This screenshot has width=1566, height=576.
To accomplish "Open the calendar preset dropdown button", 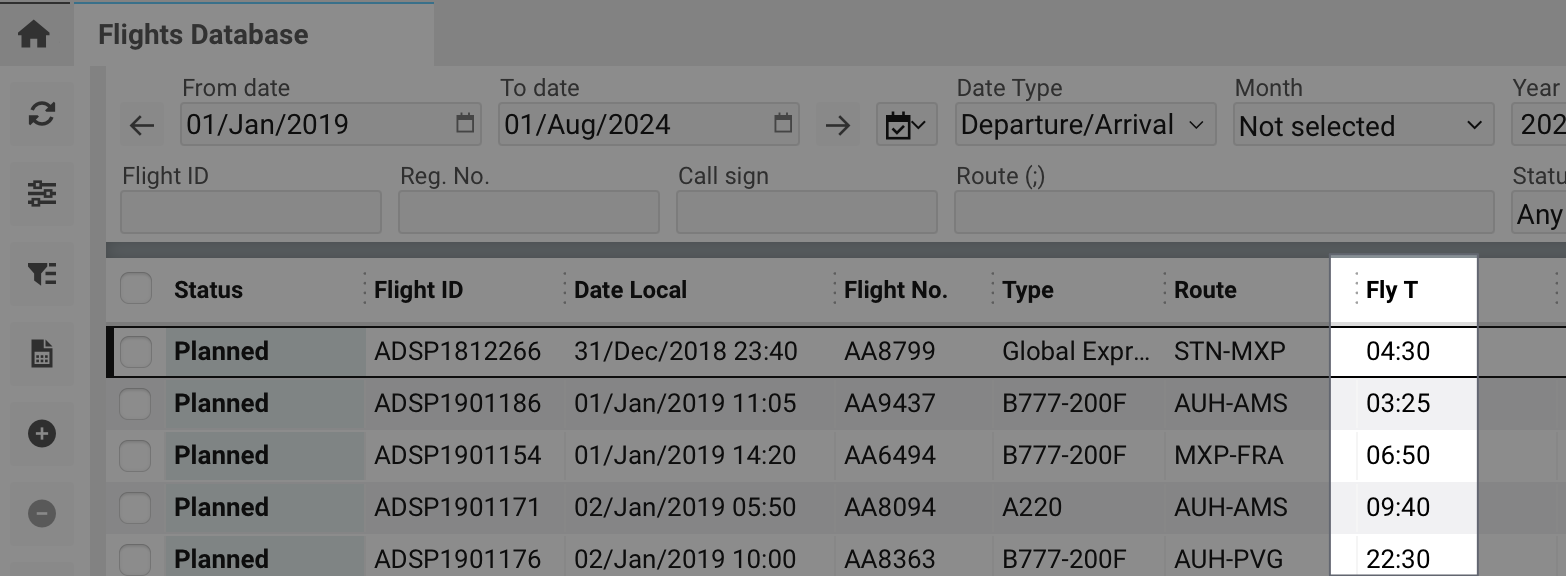I will tap(906, 126).
